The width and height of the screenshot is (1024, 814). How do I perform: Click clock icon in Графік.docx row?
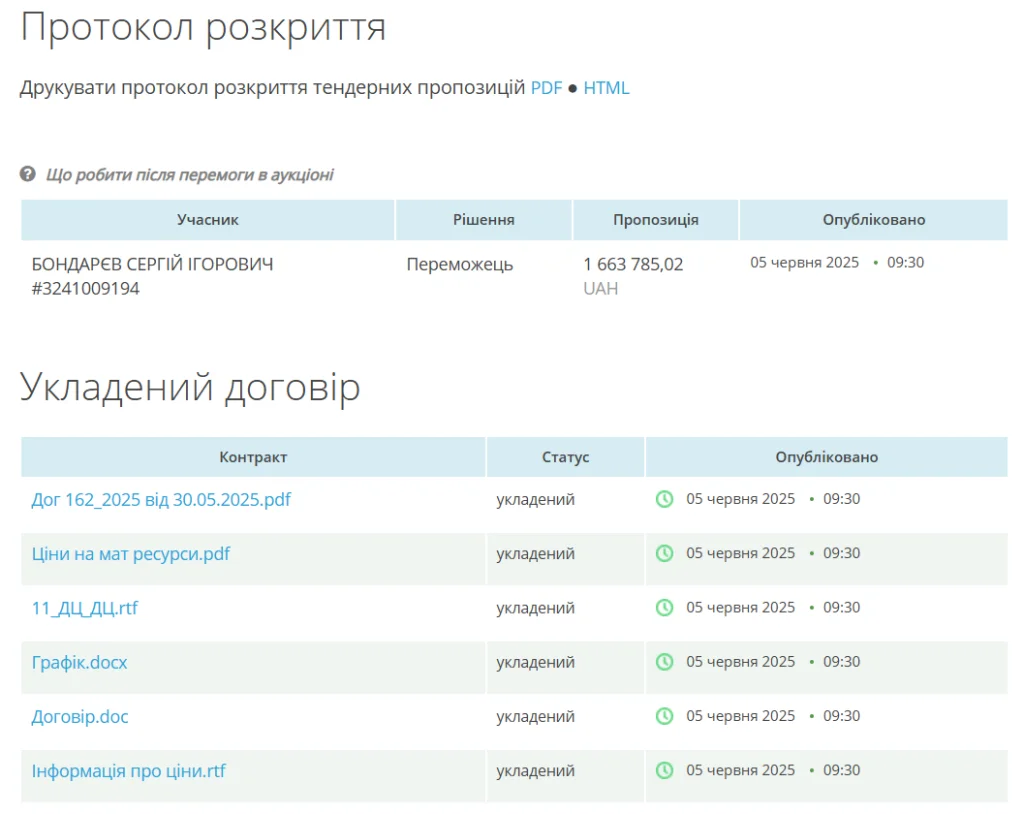coord(664,661)
